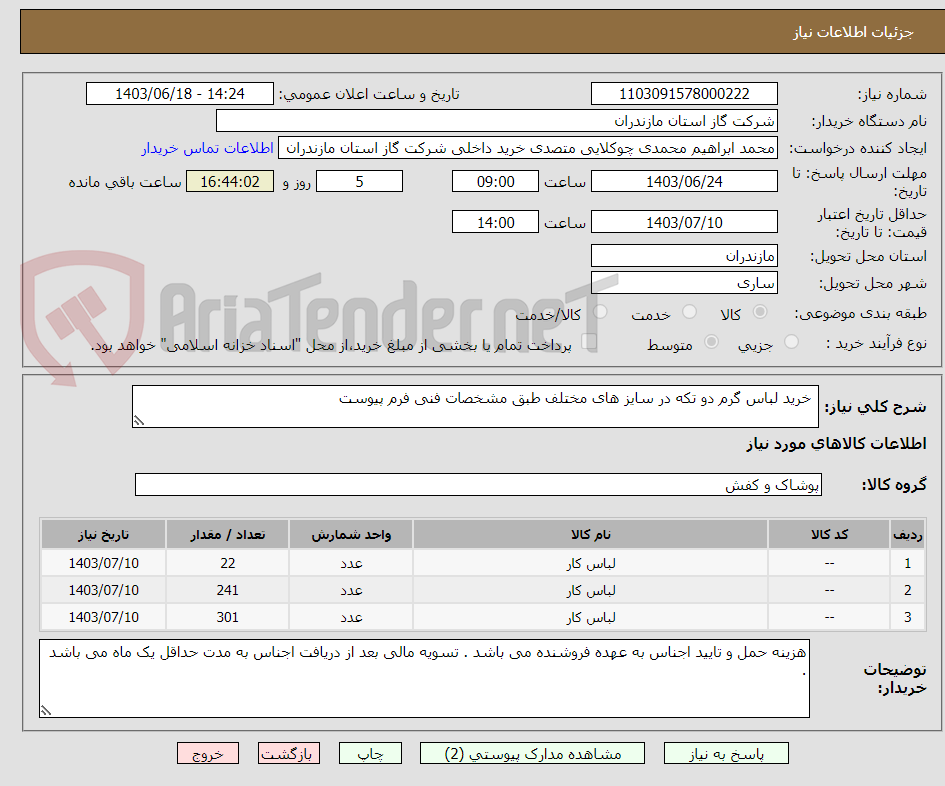Click the date cell in row 1
Screen dimensions: 945x786
coord(104,564)
